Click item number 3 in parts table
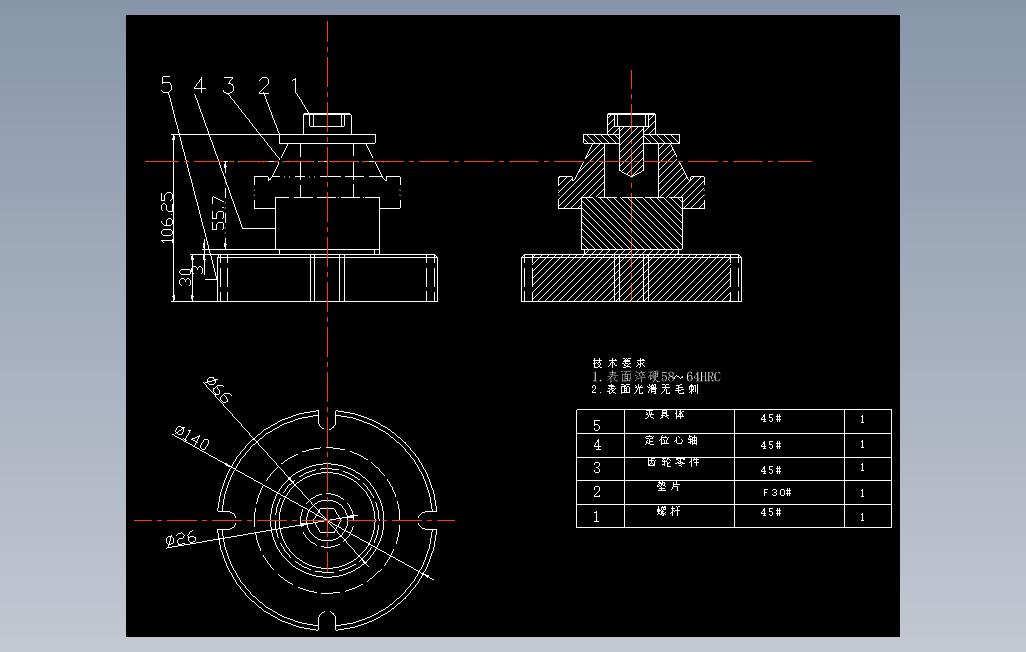Screen dimensions: 1026x652 597,468
